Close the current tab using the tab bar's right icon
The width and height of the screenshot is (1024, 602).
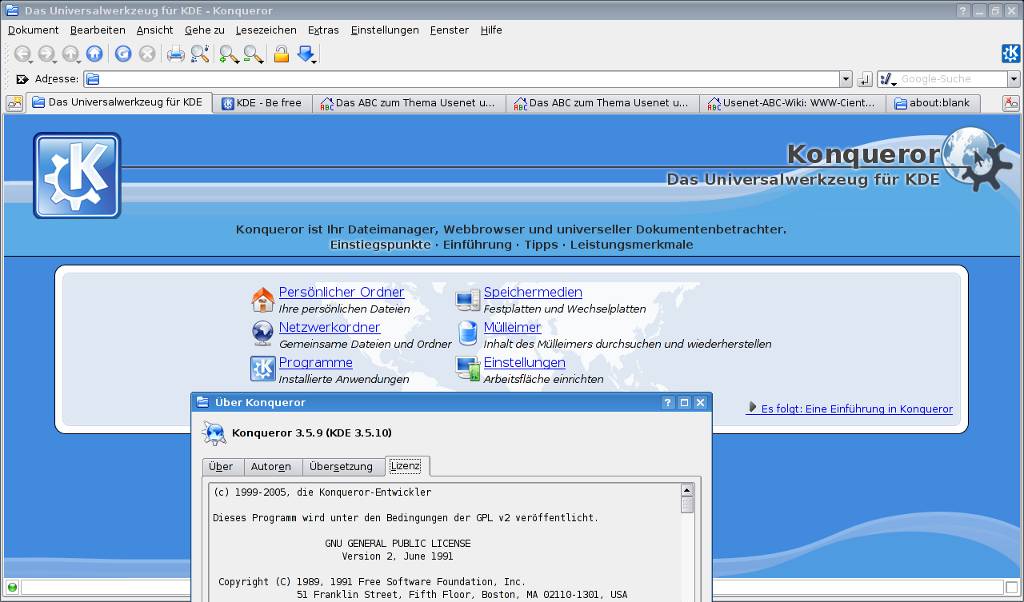coord(1011,103)
